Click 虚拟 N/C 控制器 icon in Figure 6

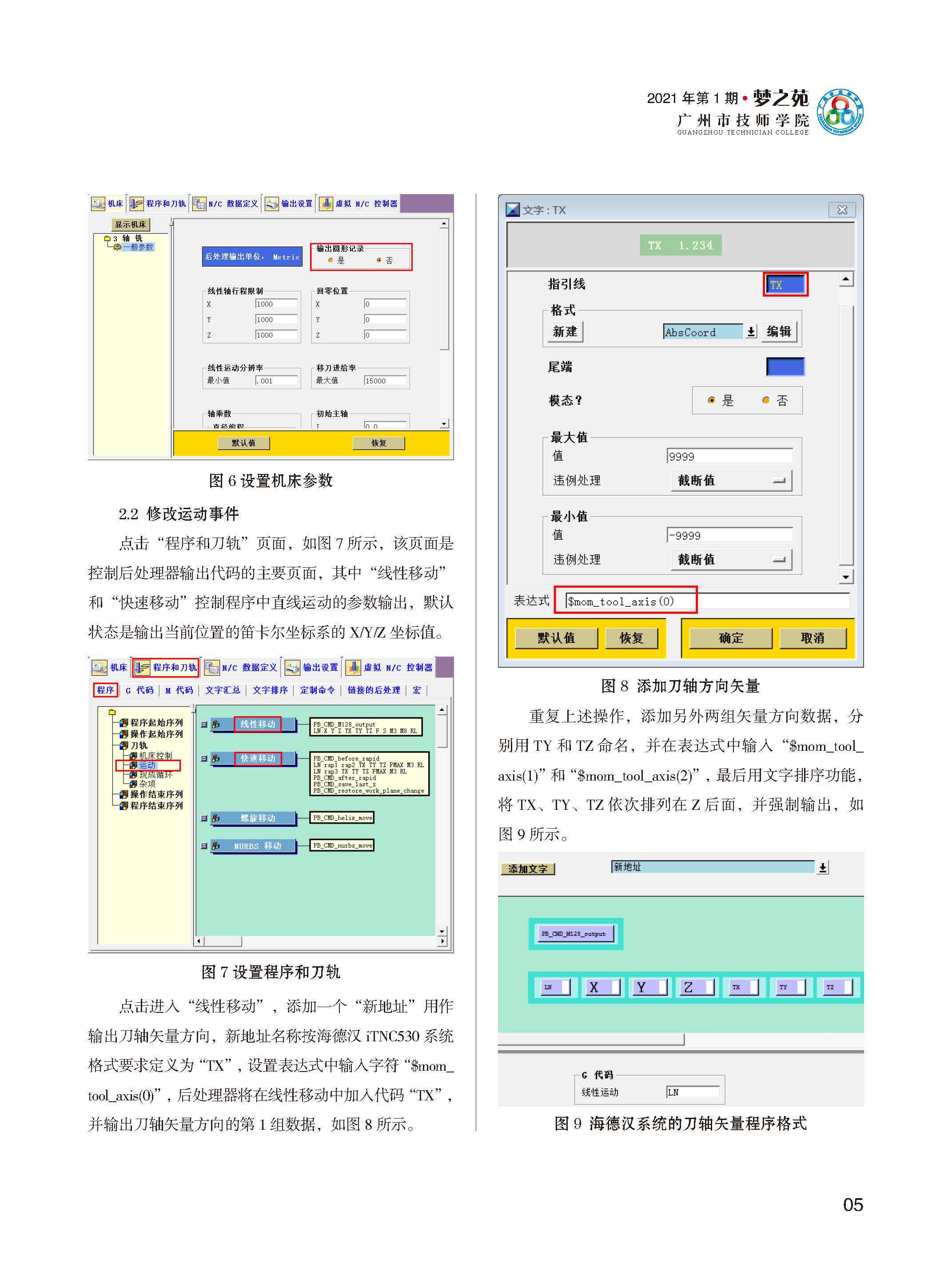pos(326,203)
